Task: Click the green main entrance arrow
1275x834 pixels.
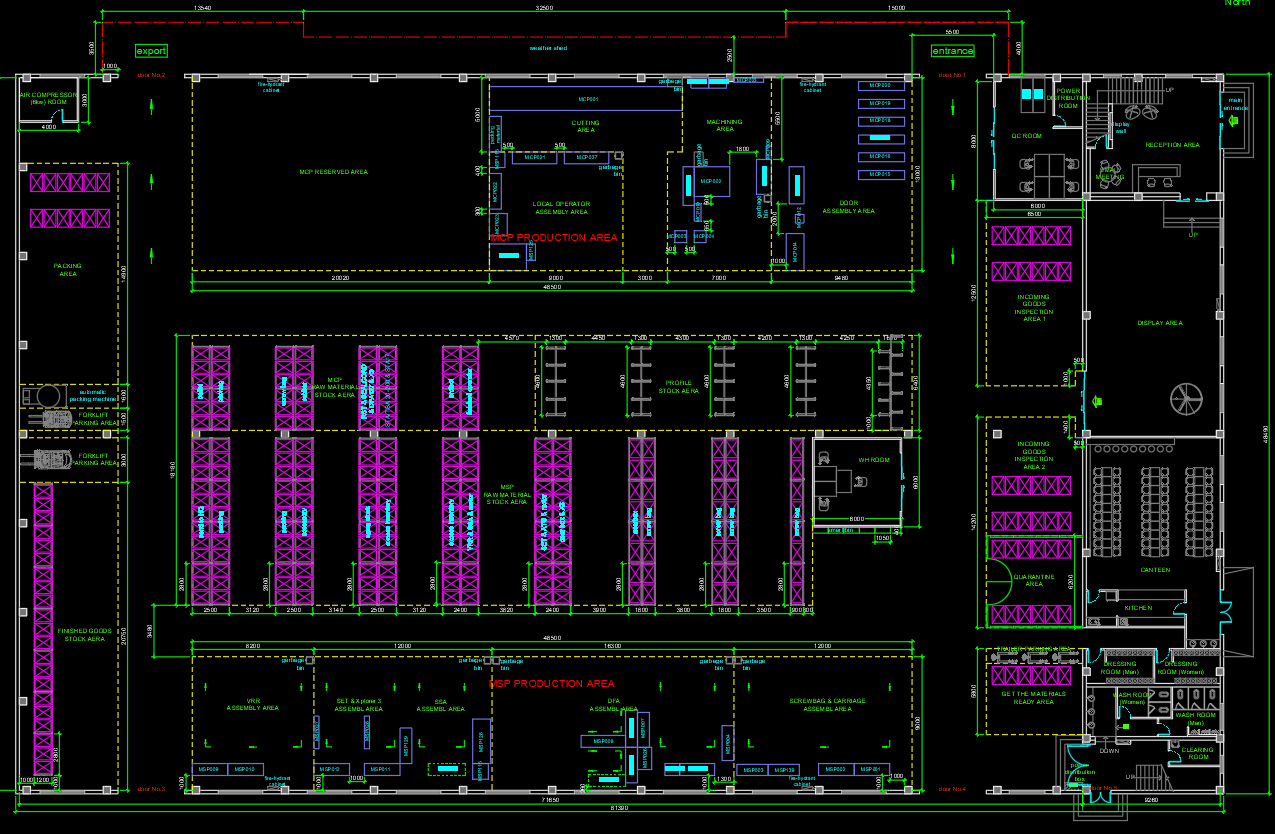Action: [1234, 122]
